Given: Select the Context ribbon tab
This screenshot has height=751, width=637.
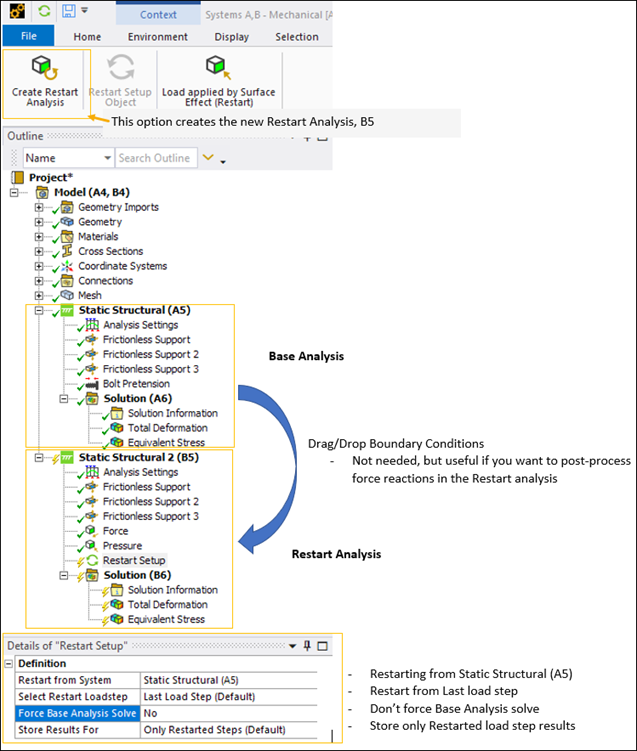Looking at the screenshot, I should 158,14.
